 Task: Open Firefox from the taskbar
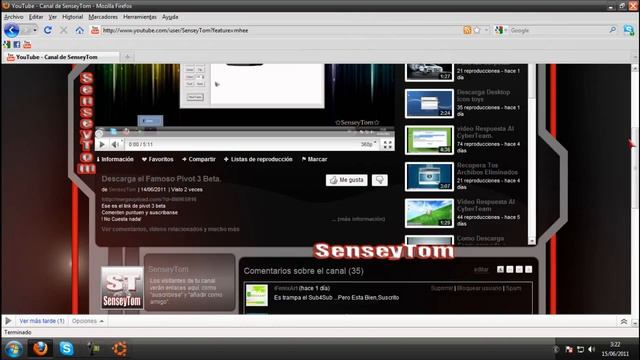point(40,349)
